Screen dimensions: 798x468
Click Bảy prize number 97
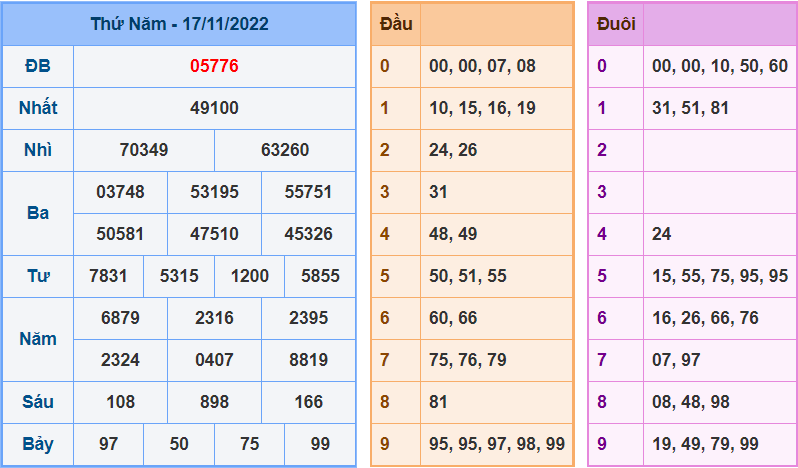point(108,444)
